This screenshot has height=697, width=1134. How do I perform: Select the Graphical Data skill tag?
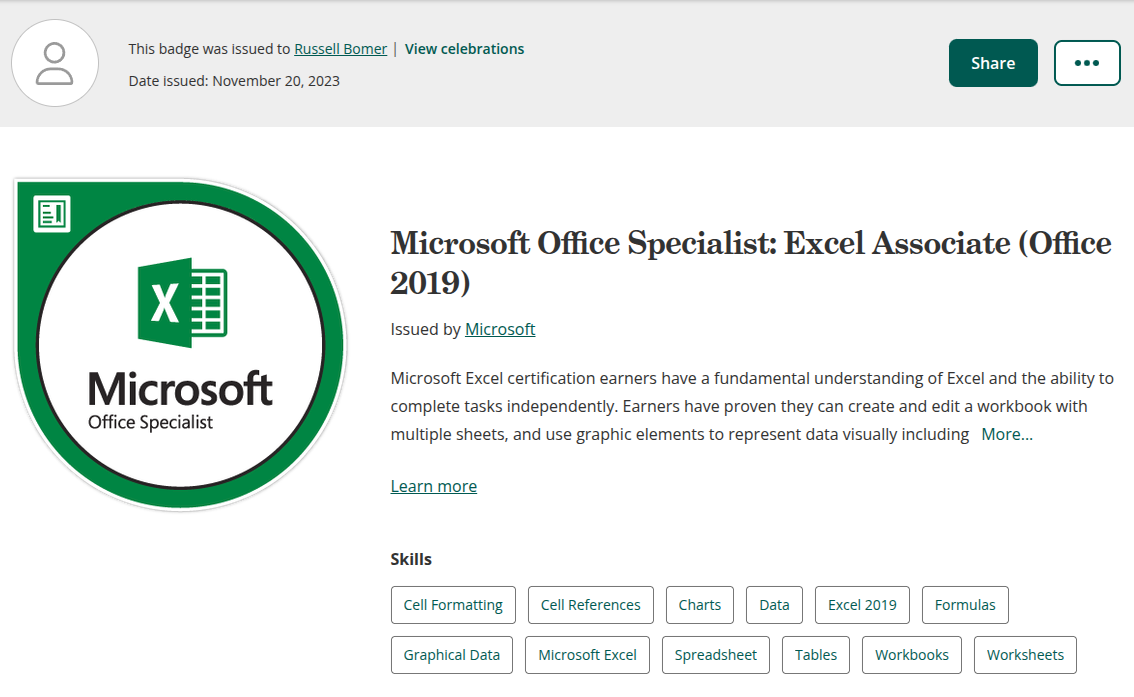452,655
